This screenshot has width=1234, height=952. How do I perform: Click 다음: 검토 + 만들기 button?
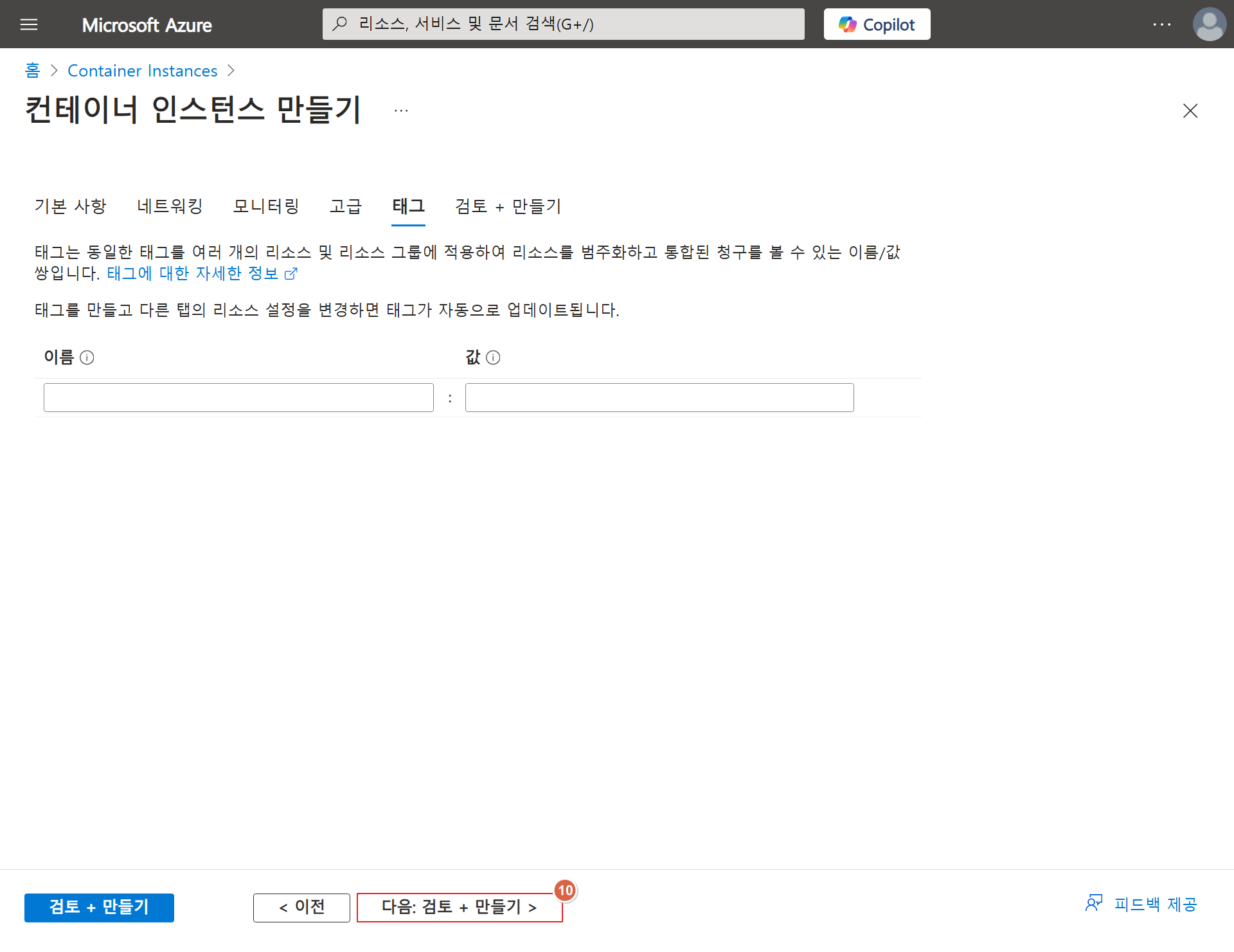pos(459,907)
